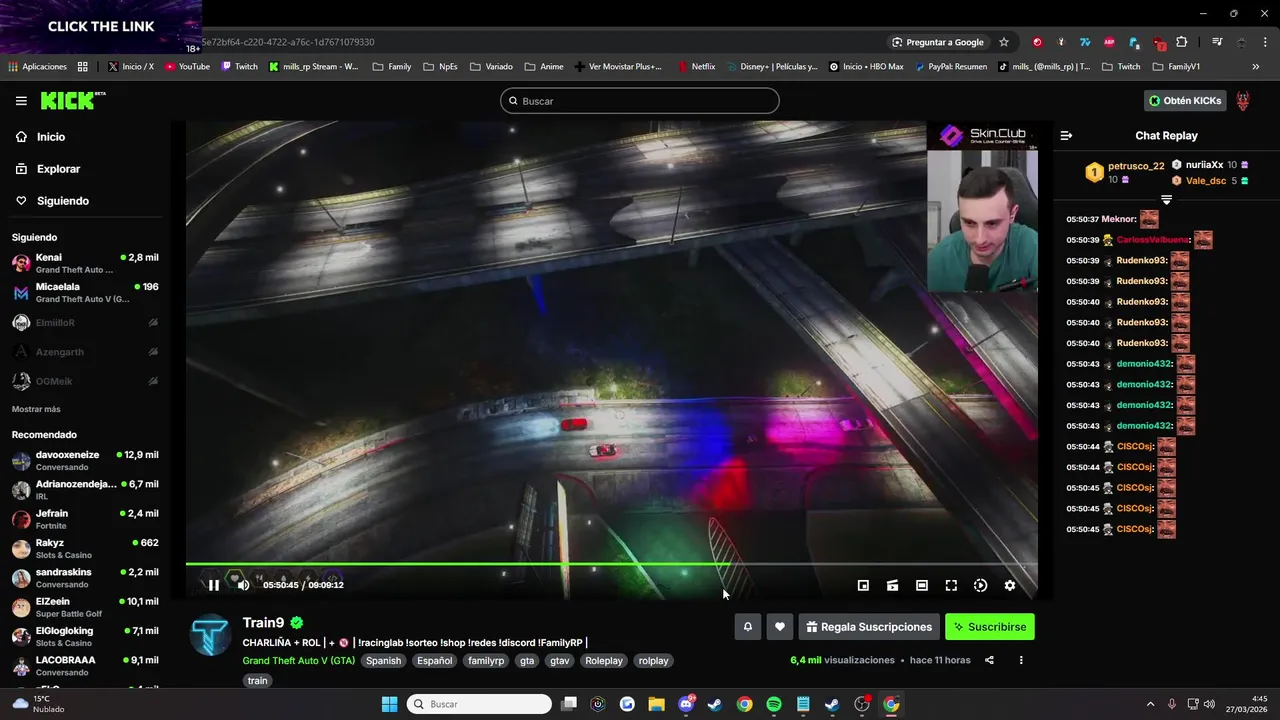This screenshot has width=1280, height=720.
Task: Click demonio432 username in first message
Action: 1143,364
